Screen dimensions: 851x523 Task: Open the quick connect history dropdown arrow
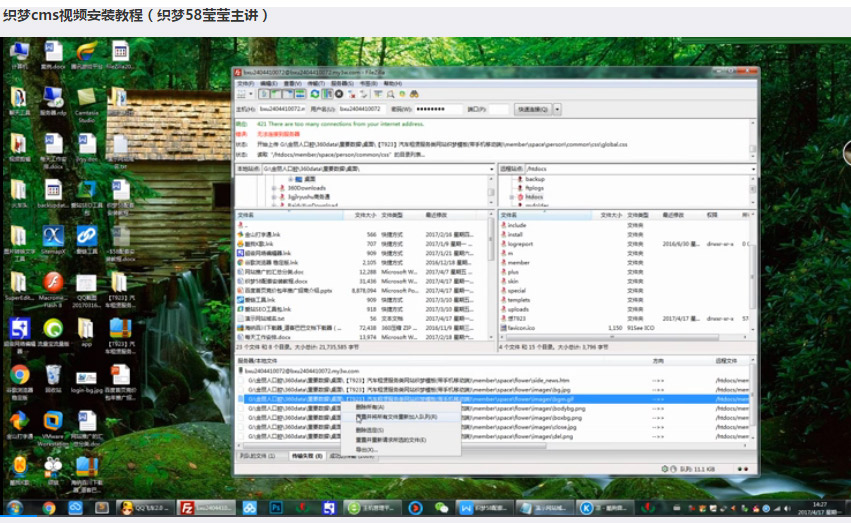pyautogui.click(x=557, y=109)
